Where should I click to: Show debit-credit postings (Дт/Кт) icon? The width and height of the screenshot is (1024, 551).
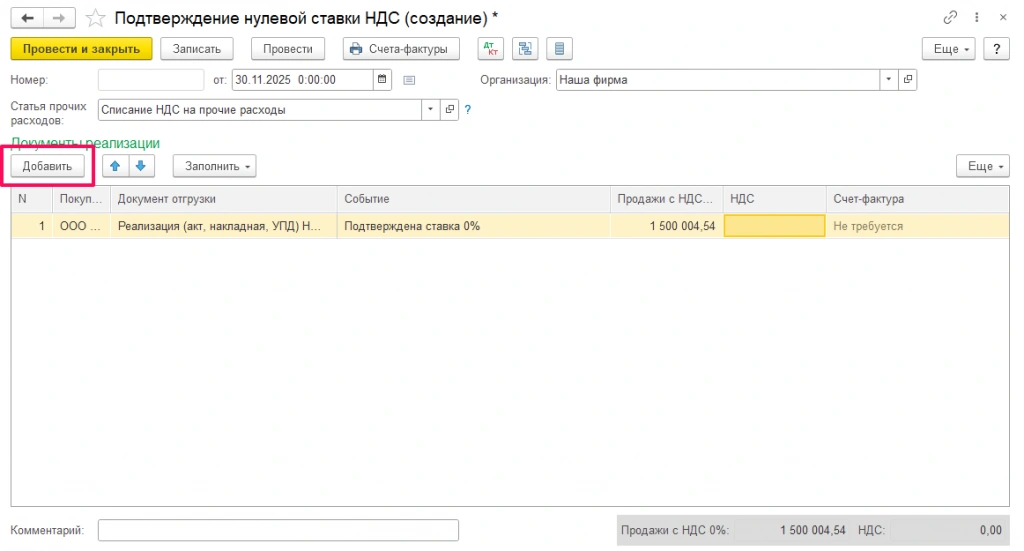pos(490,49)
